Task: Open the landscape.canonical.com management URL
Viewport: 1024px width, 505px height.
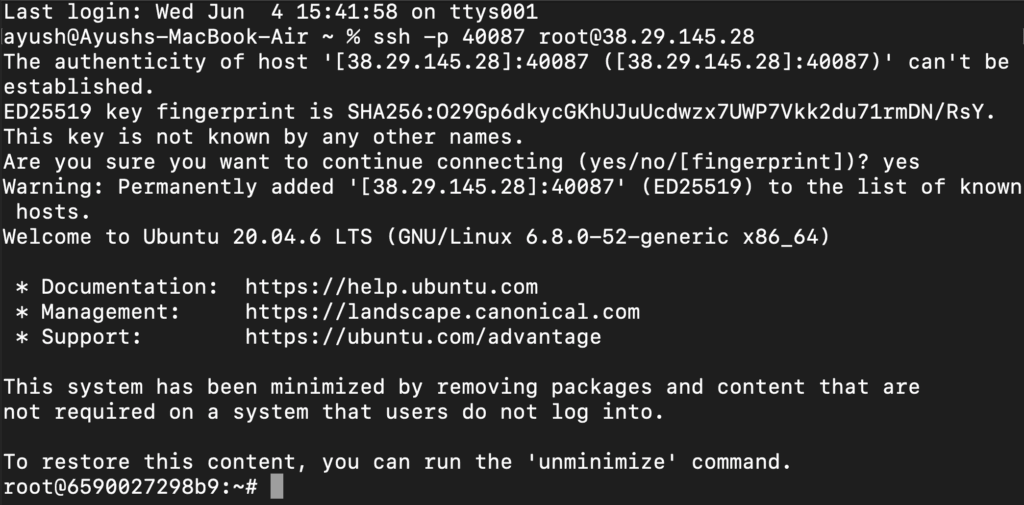Action: pyautogui.click(x=442, y=312)
